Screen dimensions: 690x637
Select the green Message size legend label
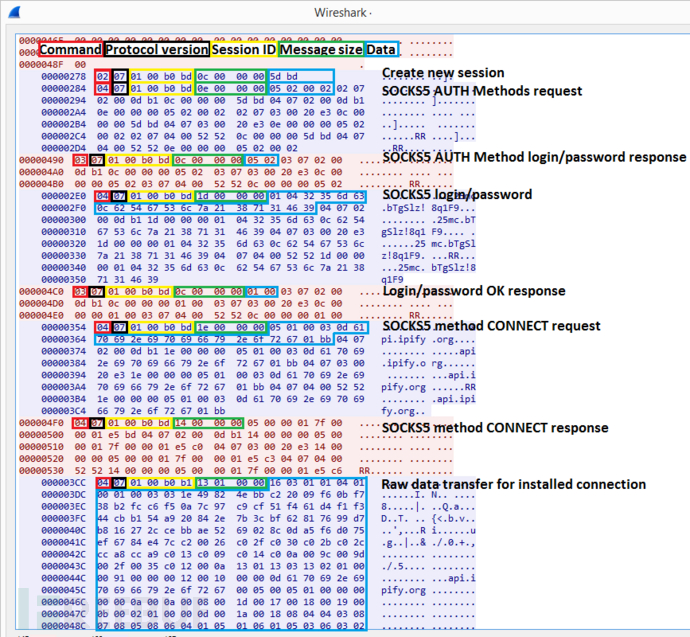point(320,49)
